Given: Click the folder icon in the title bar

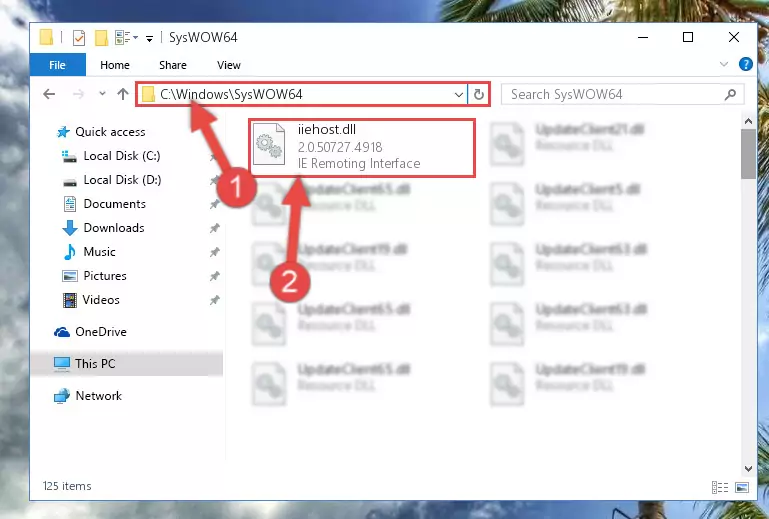Looking at the screenshot, I should 46,37.
